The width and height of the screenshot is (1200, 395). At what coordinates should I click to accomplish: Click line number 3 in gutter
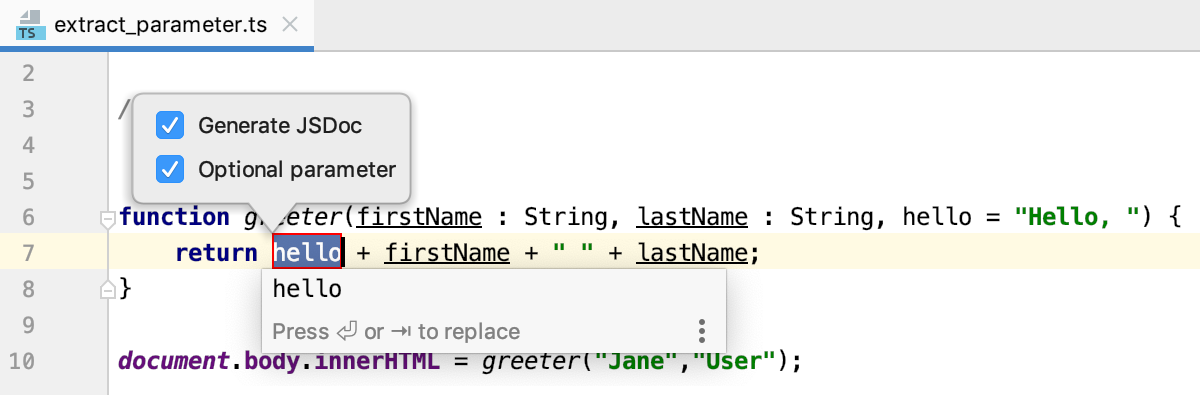28,109
